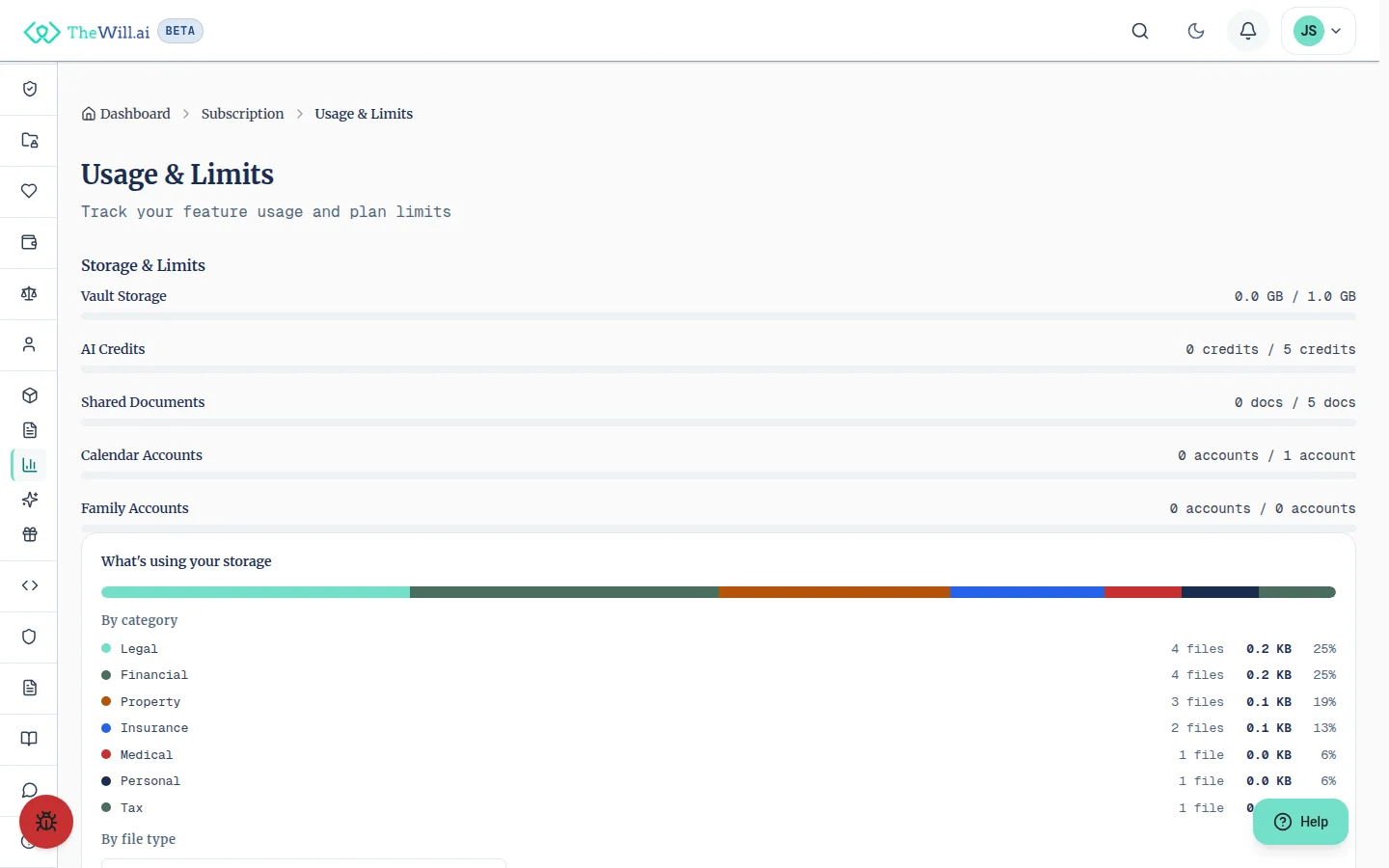Click the Vault Storage progress bar

(x=719, y=316)
